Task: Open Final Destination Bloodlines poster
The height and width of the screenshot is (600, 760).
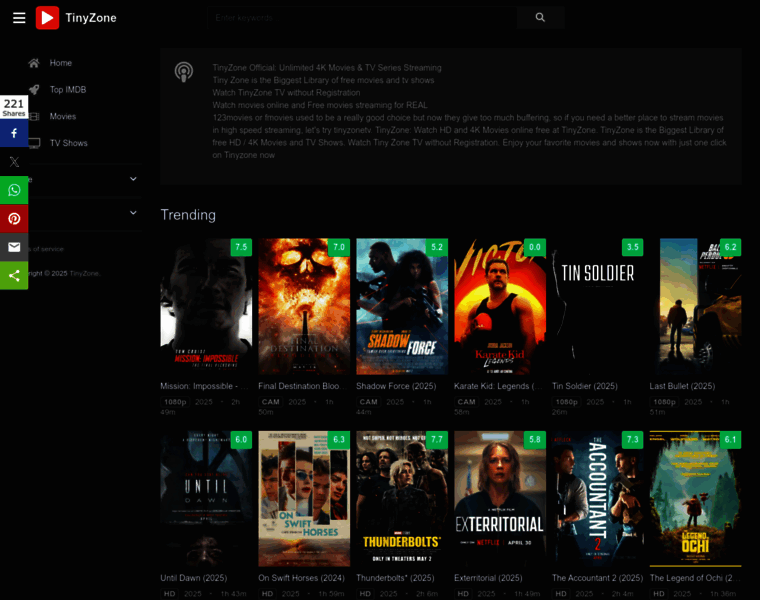Action: 304,306
